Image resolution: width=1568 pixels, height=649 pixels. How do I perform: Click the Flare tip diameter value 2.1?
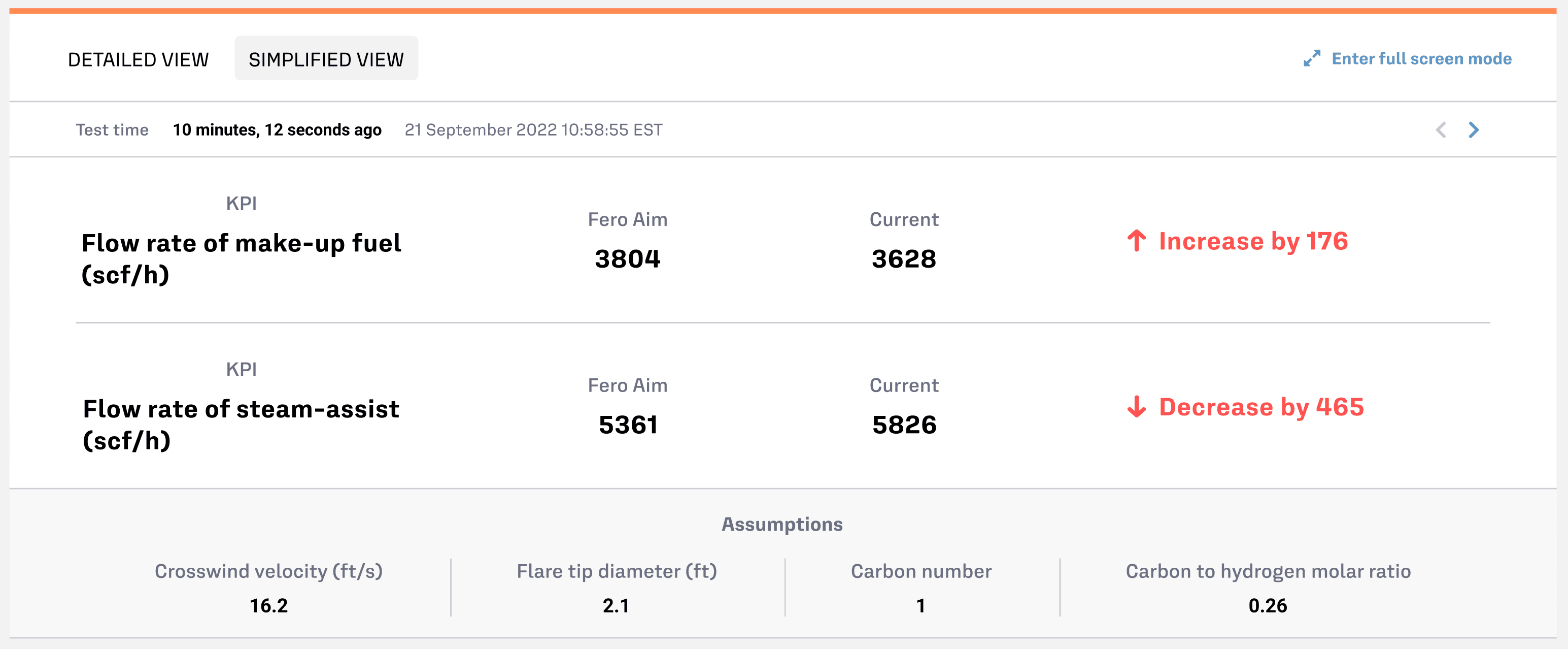(616, 605)
